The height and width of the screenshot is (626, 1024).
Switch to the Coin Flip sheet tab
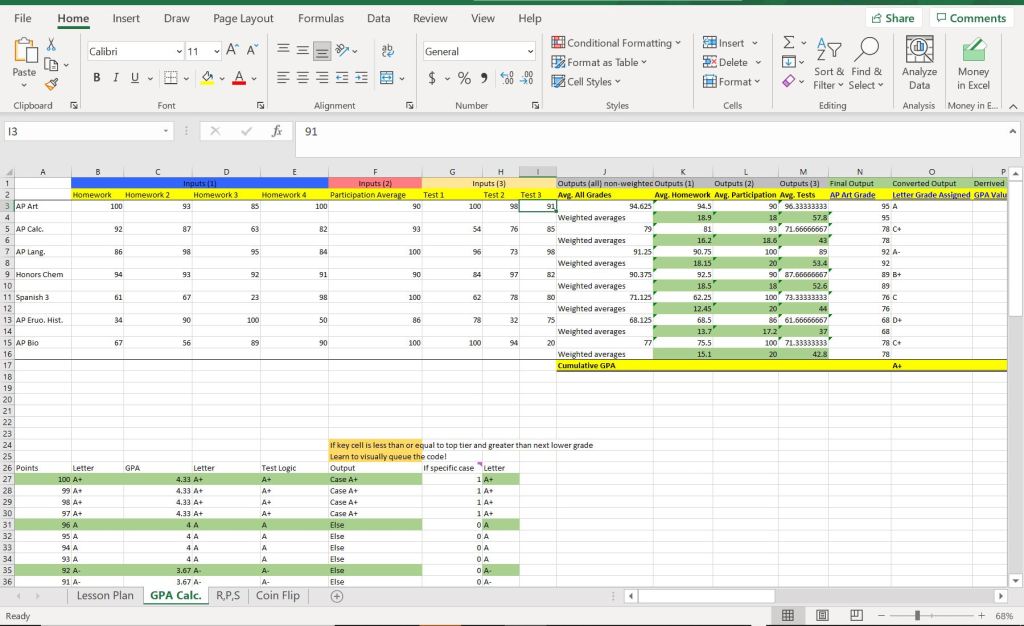pyautogui.click(x=277, y=596)
